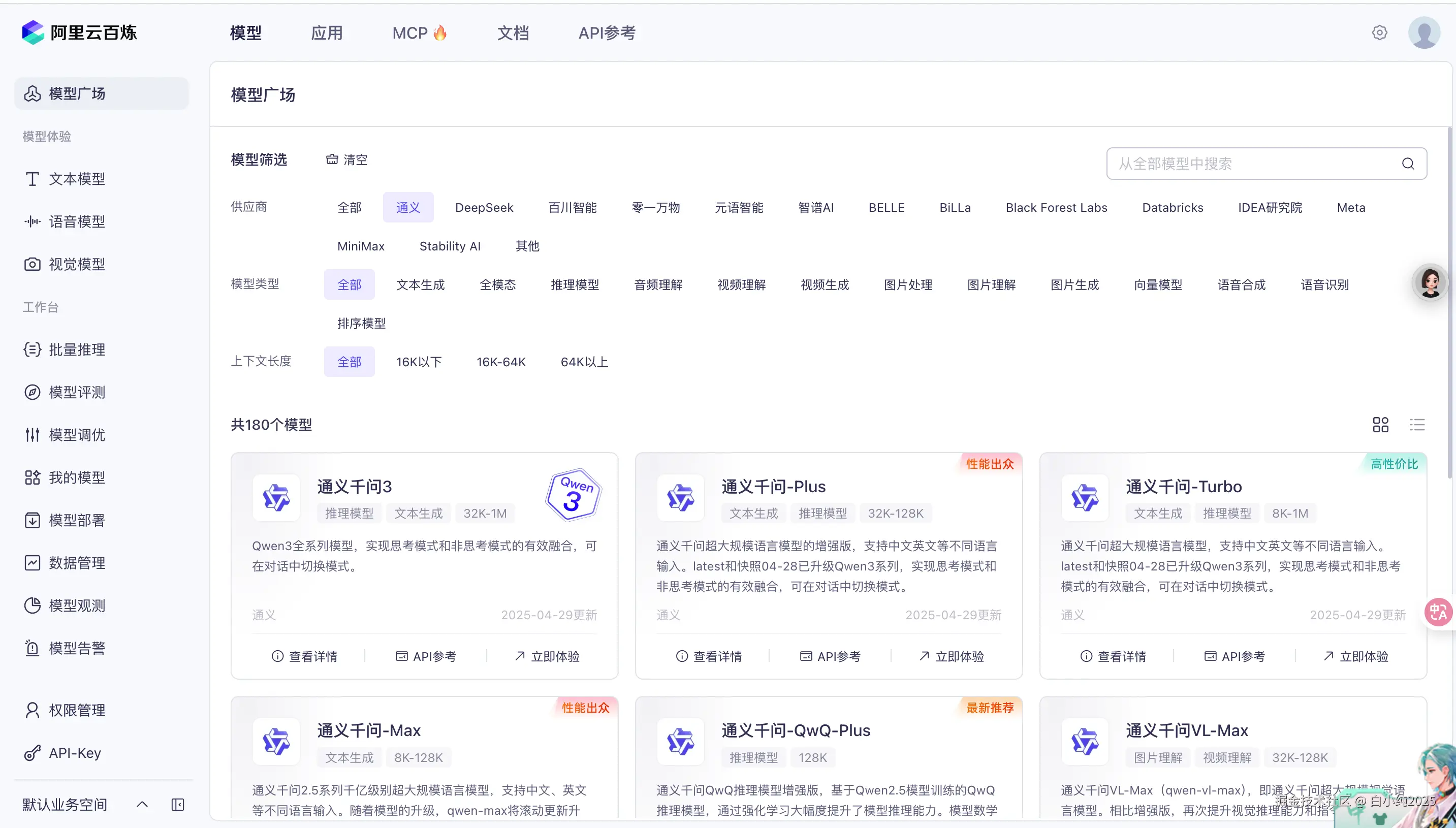
Task: Open the 语音模型 sidebar item
Action: coord(101,222)
